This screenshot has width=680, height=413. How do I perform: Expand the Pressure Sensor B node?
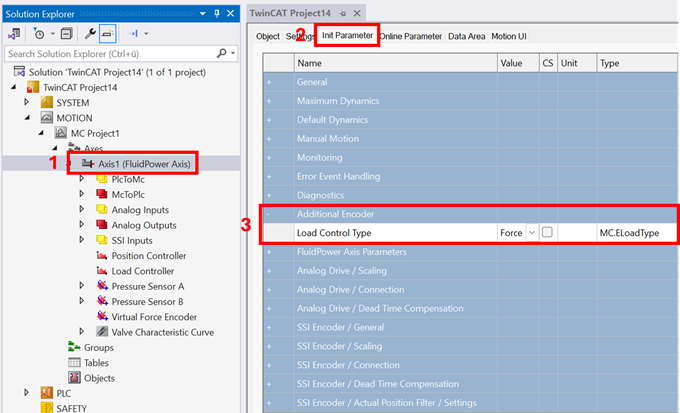pos(81,301)
